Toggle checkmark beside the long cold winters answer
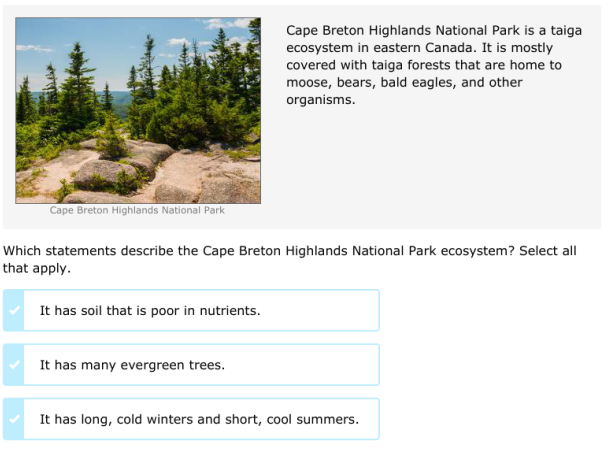 coord(14,419)
